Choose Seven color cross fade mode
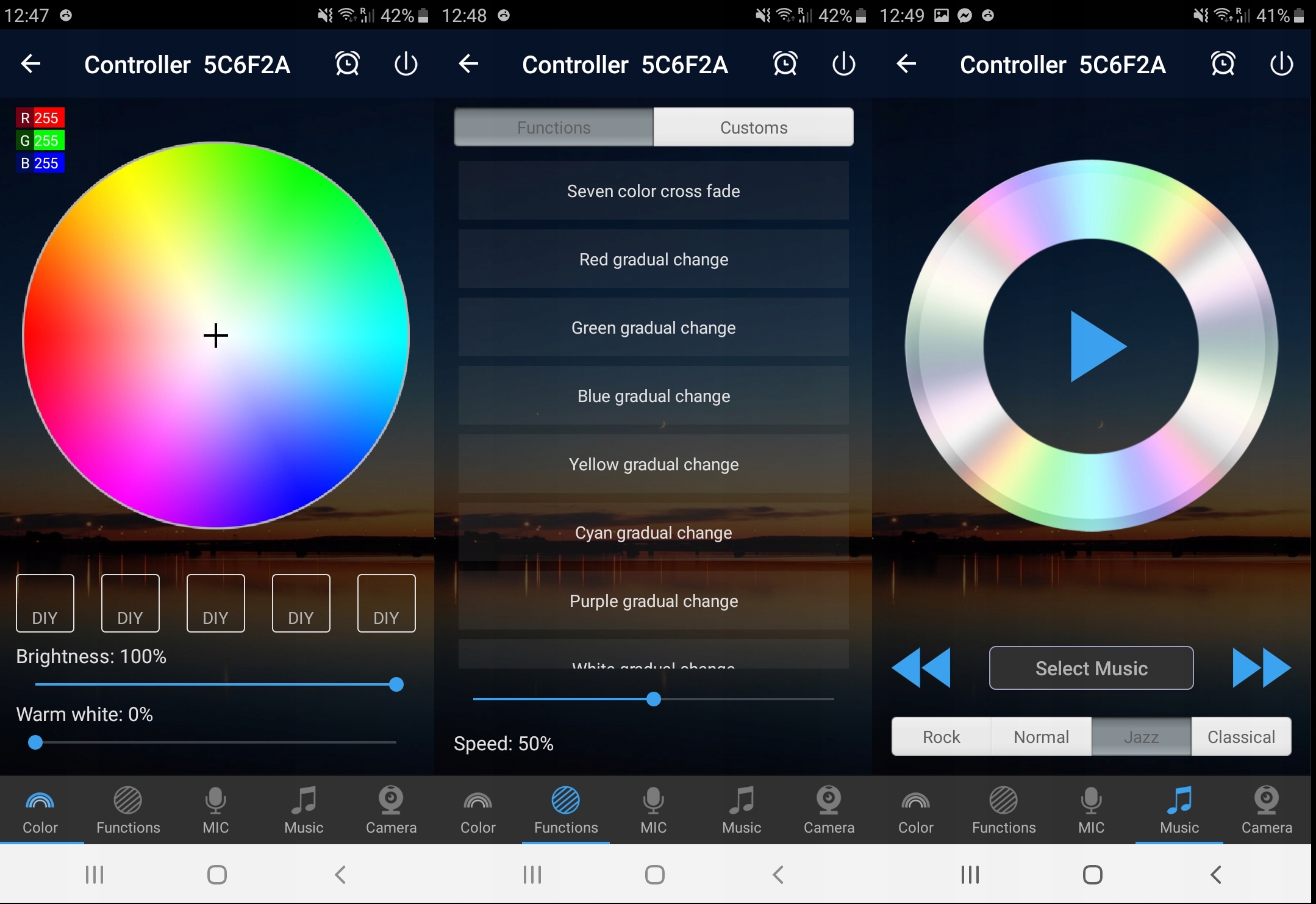The width and height of the screenshot is (1316, 904). pos(653,191)
